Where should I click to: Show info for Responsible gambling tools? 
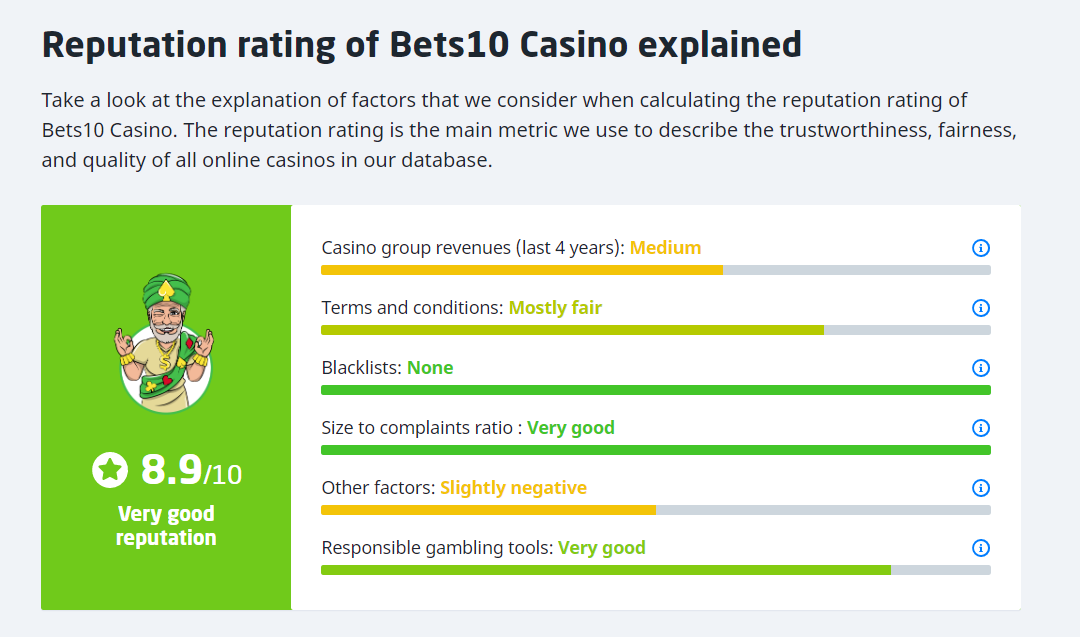tap(981, 548)
